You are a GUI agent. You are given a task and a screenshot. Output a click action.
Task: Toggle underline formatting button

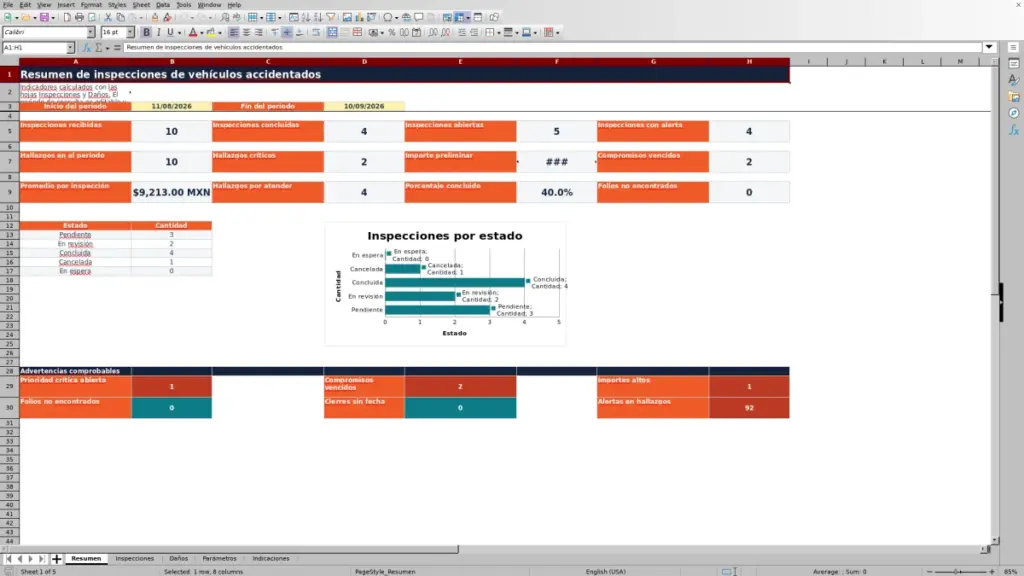[170, 32]
